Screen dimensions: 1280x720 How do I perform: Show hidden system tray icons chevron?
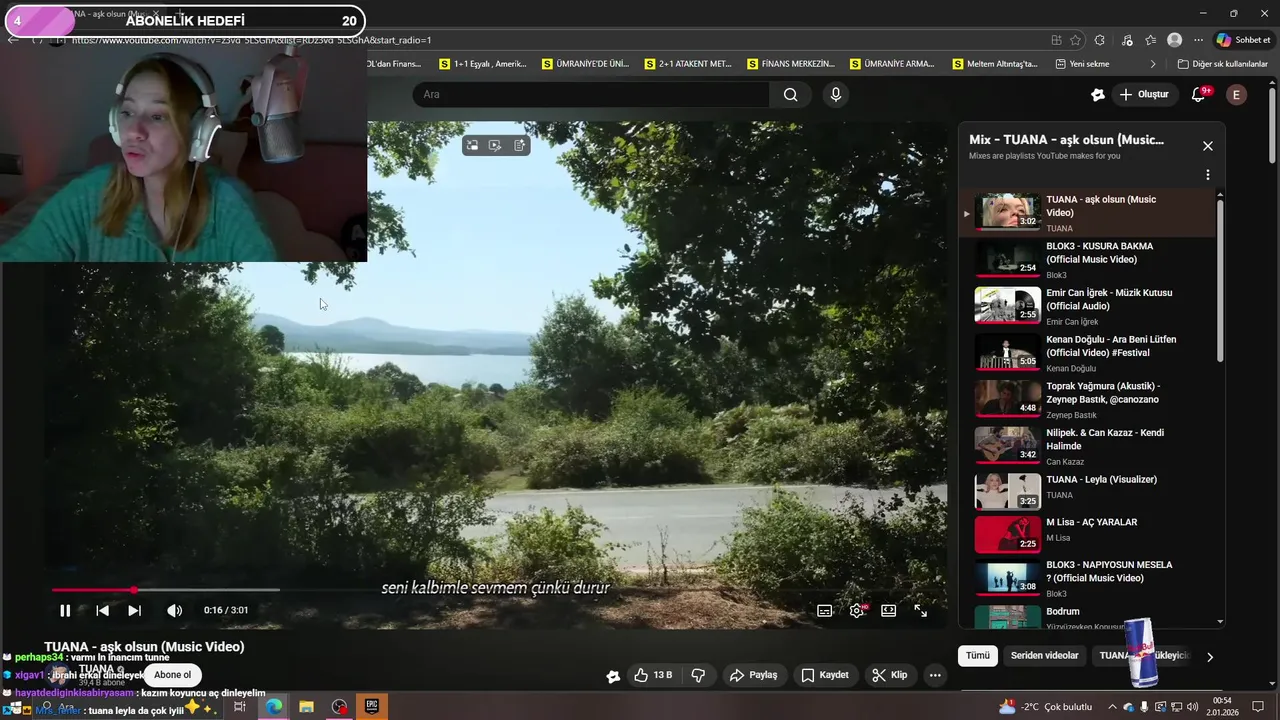coord(1111,707)
